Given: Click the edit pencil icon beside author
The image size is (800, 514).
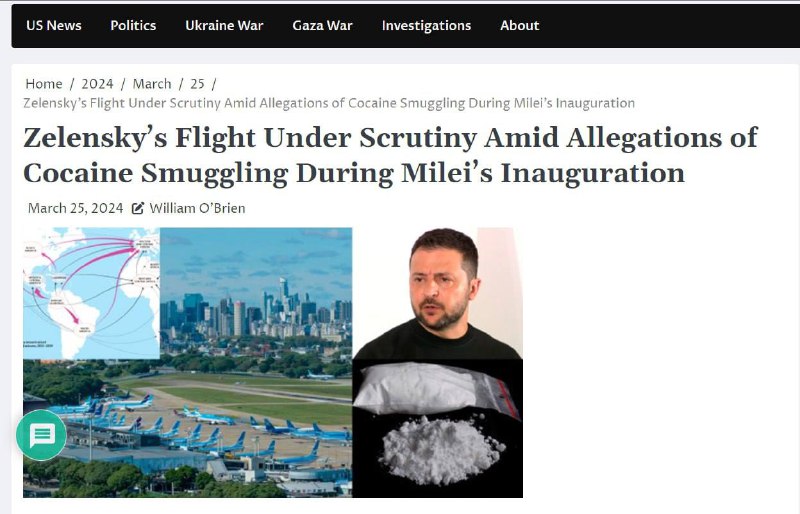Looking at the screenshot, I should 138,208.
